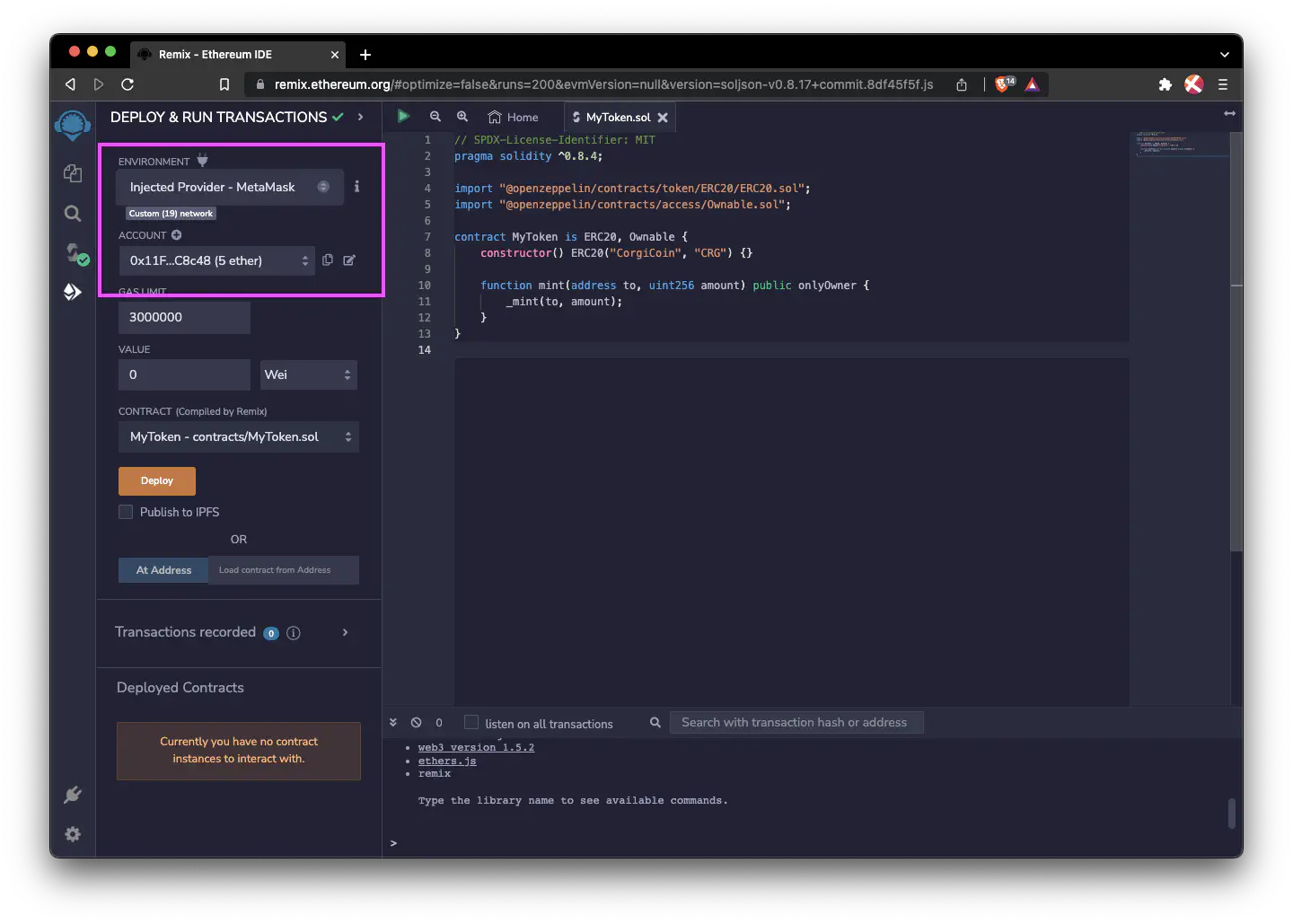
Task: Click the Gas Limit input field
Action: pyautogui.click(x=184, y=317)
